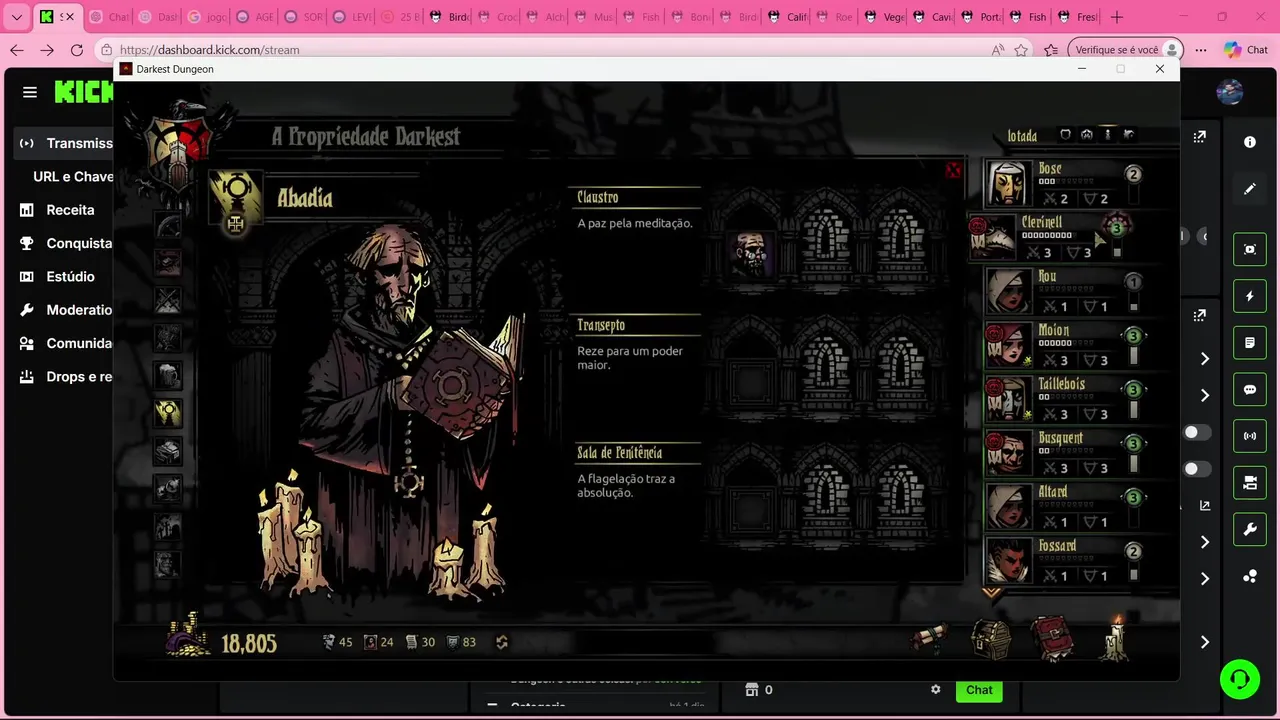1280x720 pixels.
Task: Open Drops e recompensas in Kick sidebar
Action: tap(65, 377)
